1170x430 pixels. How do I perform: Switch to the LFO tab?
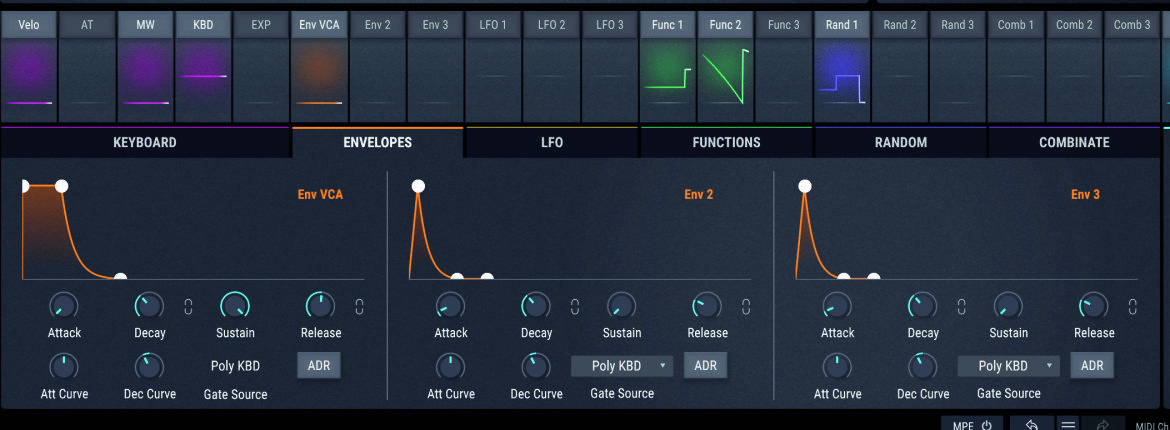(551, 142)
